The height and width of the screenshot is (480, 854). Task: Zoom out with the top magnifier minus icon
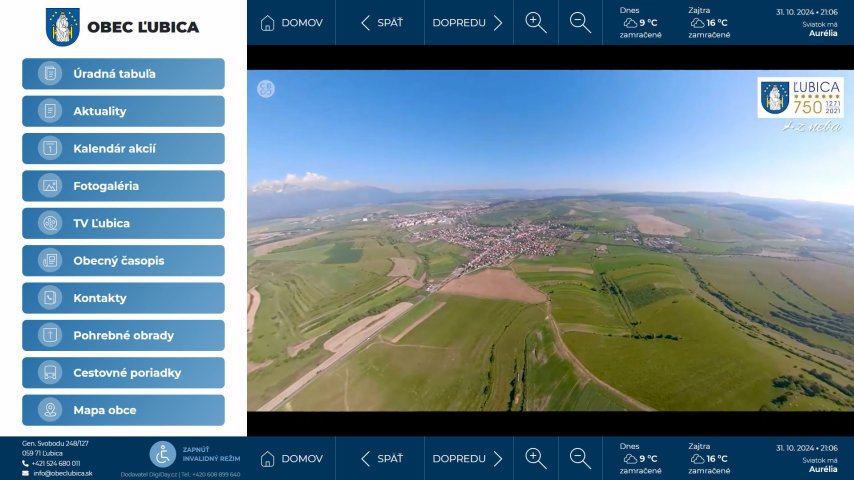[580, 23]
